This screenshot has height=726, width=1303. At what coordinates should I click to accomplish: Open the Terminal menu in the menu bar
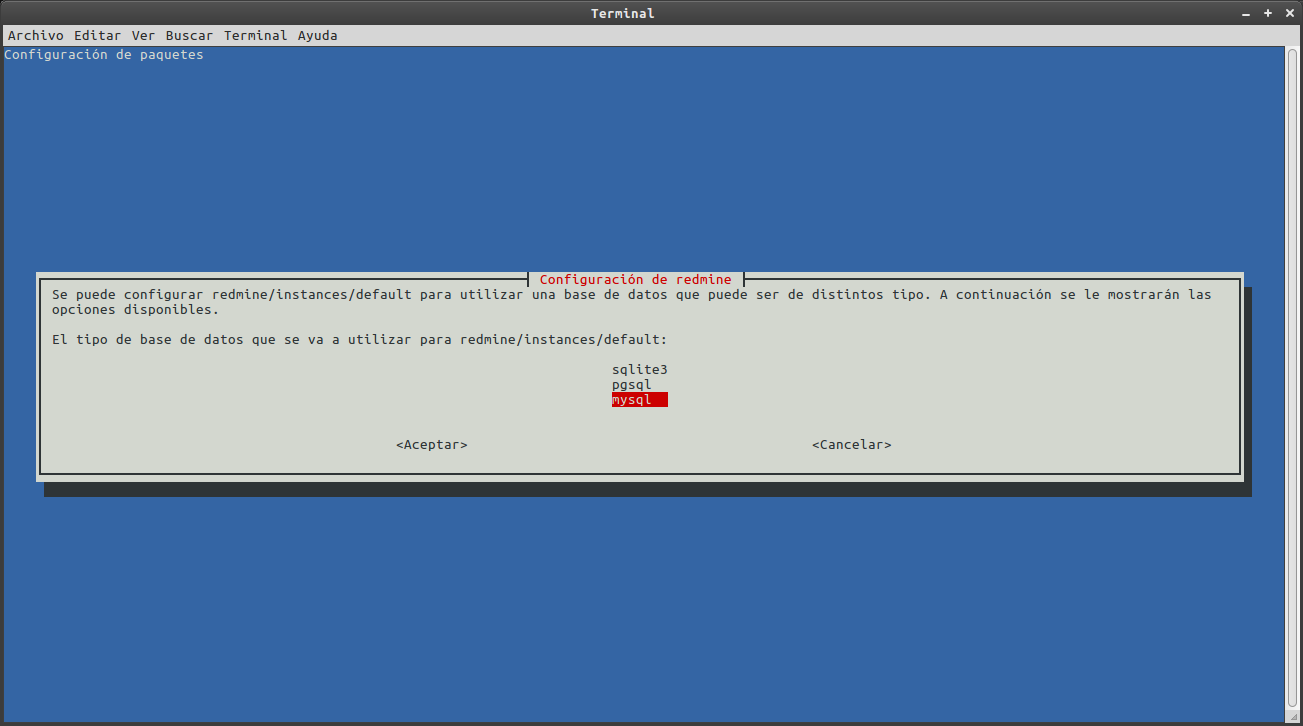click(x=255, y=35)
